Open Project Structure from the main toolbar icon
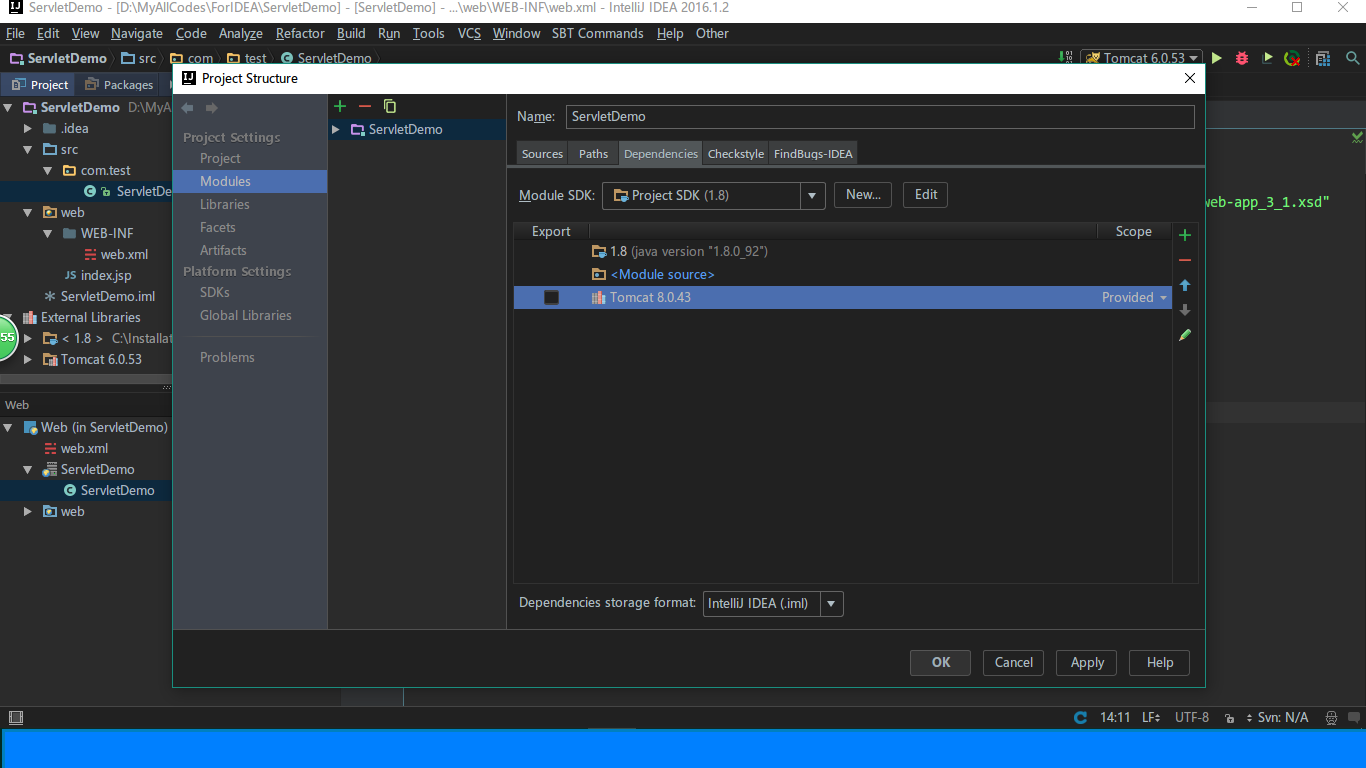 pos(1323,58)
